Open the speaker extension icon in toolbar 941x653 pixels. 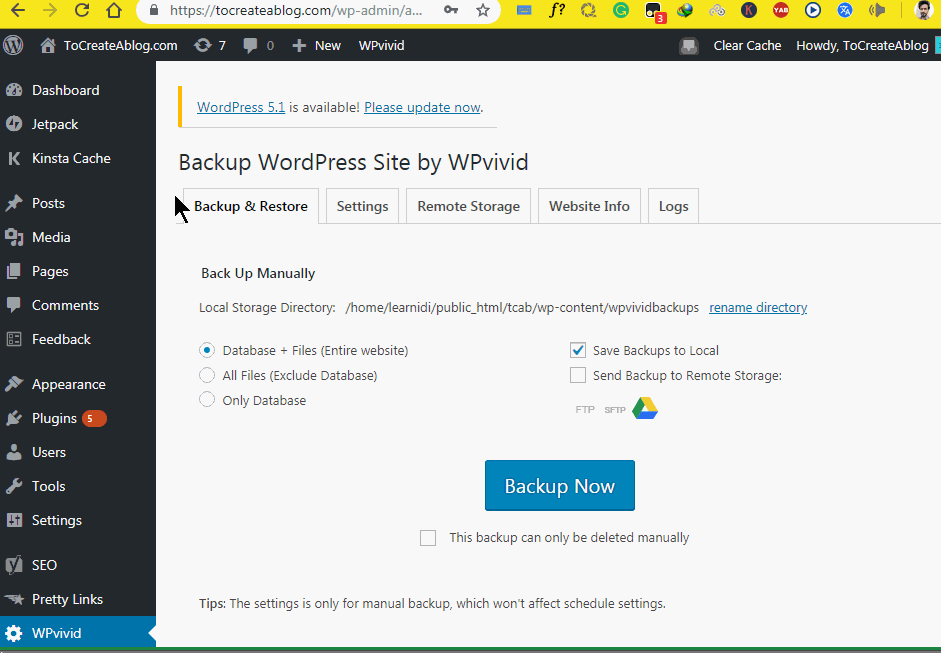[x=877, y=10]
